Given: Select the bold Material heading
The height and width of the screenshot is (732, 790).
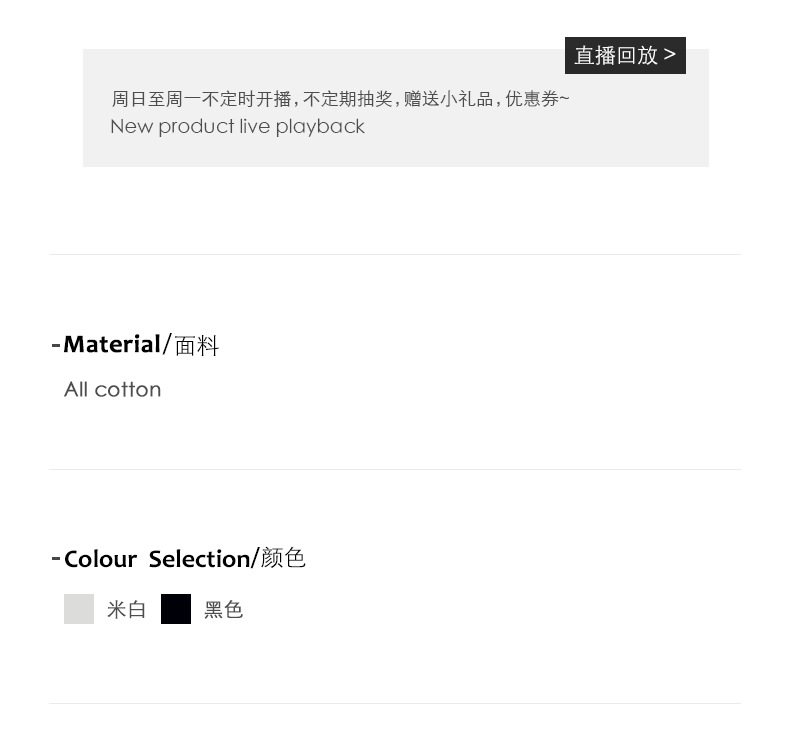Looking at the screenshot, I should 112,345.
